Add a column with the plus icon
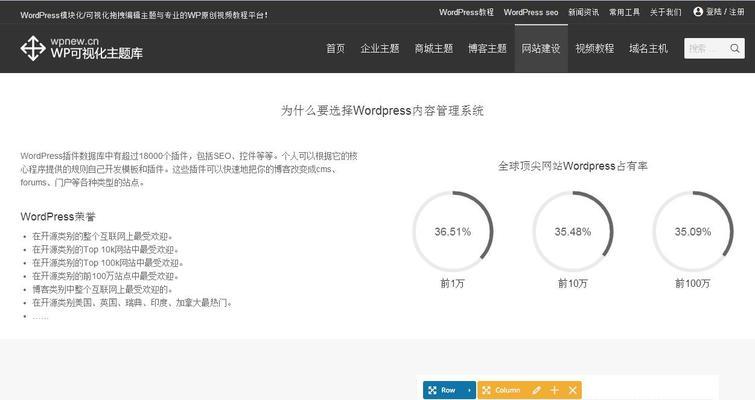755x400 pixels. tap(554, 390)
